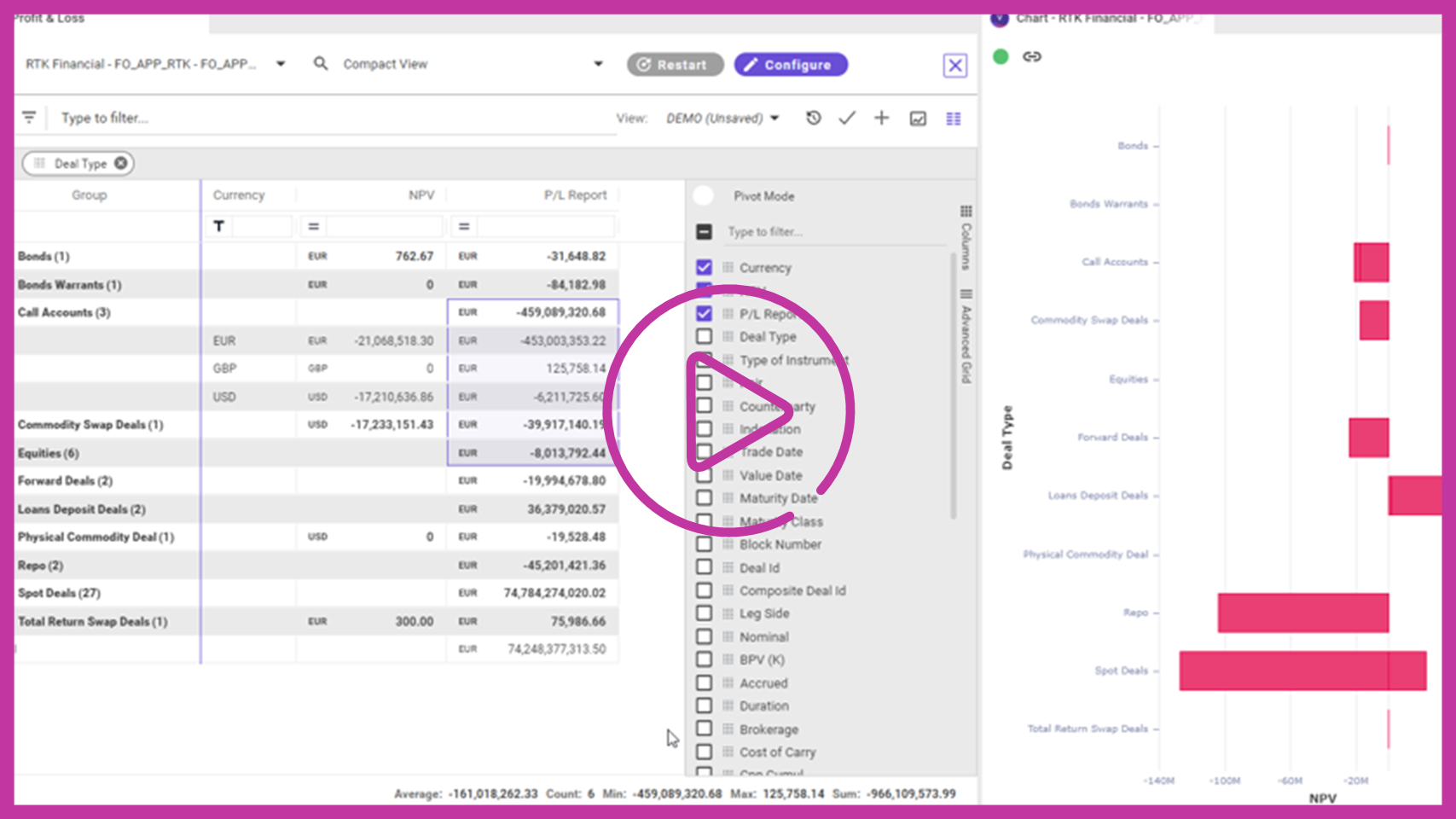Remove the Deal Type group chip
This screenshot has width=1456, height=819.
pos(121,163)
